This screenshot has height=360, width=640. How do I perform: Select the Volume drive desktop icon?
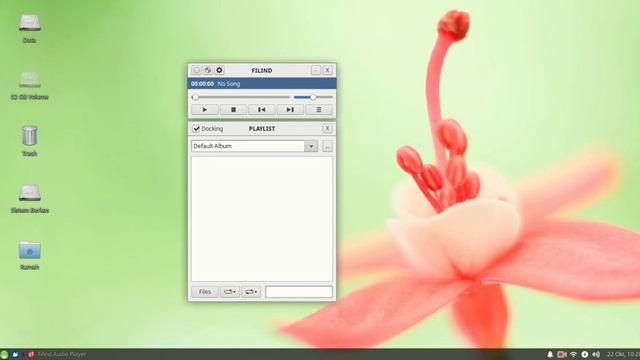[29, 85]
